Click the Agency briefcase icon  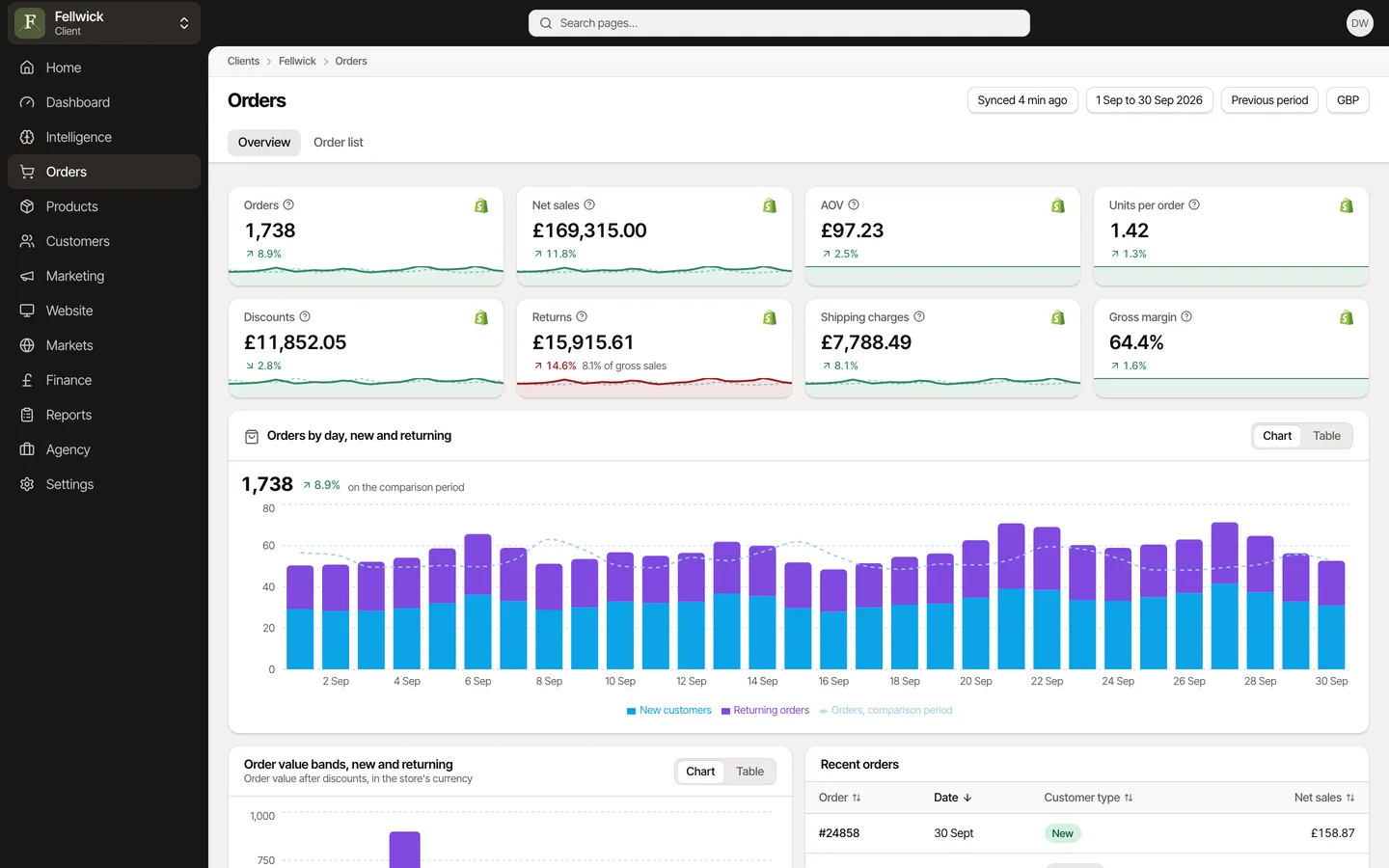point(27,449)
